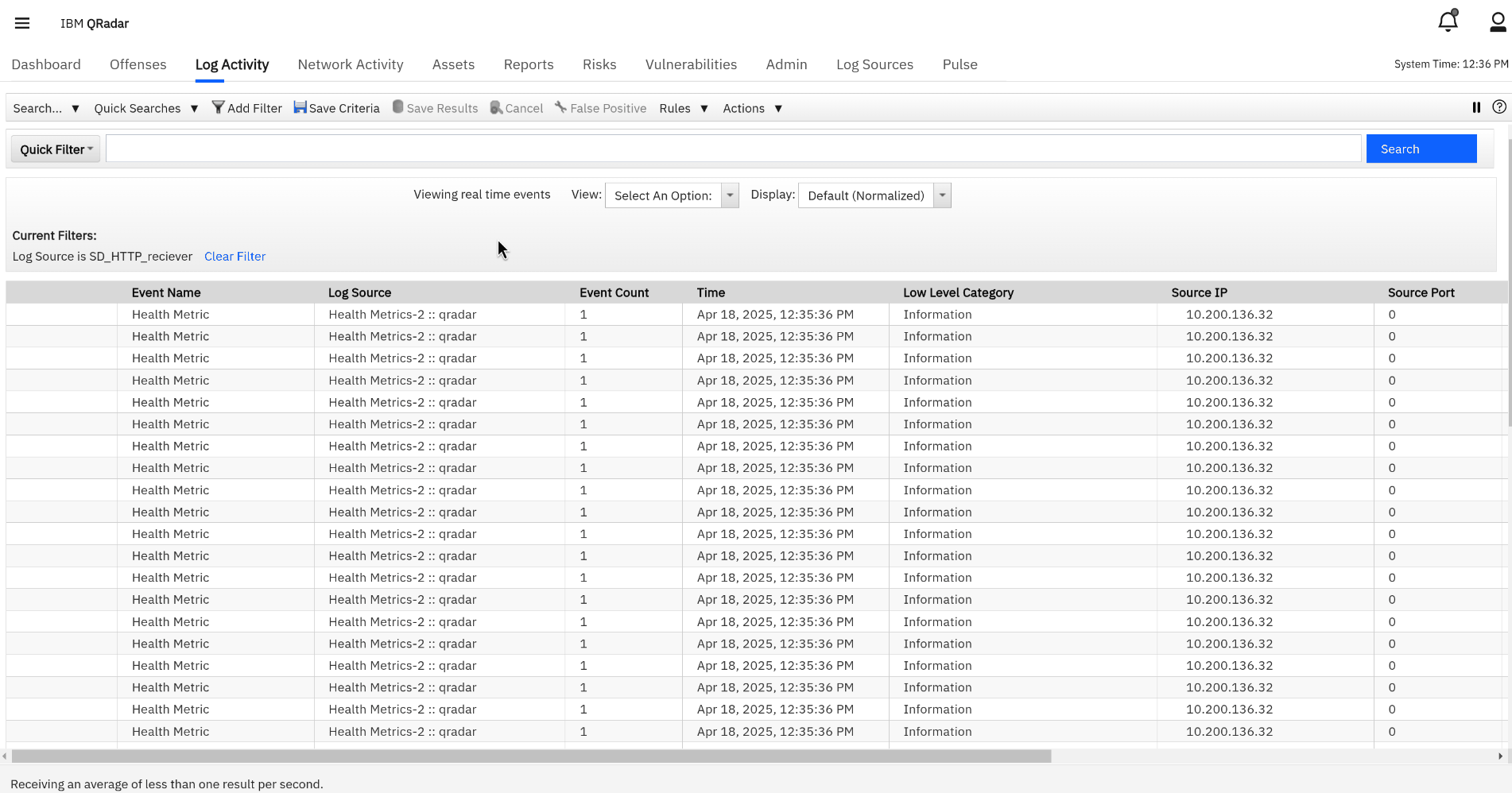Click the IBM QRadar title text

(x=95, y=23)
